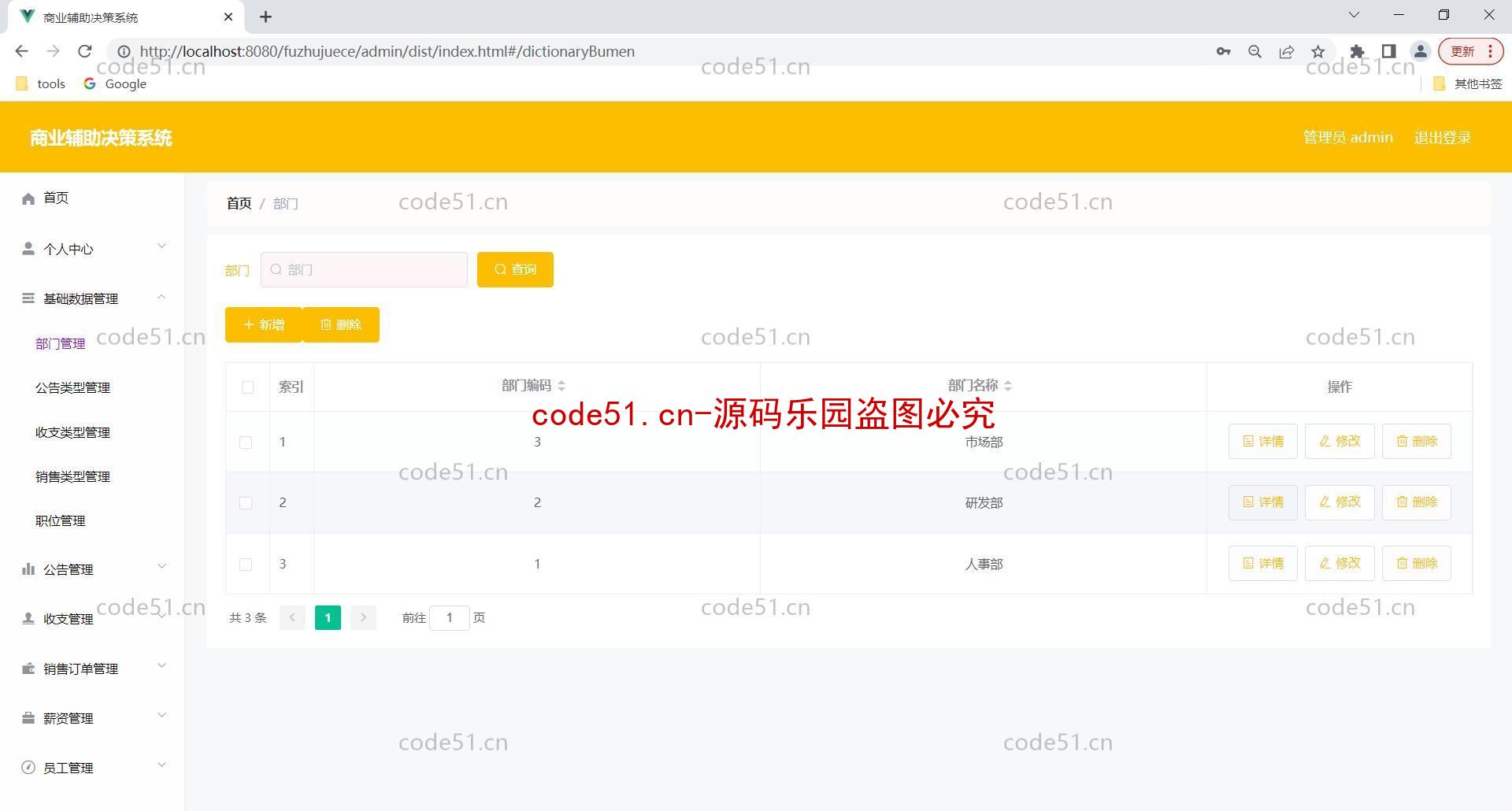This screenshot has height=811, width=1512.
Task: Sort by 部门名称 column arrows
Action: click(x=1008, y=386)
